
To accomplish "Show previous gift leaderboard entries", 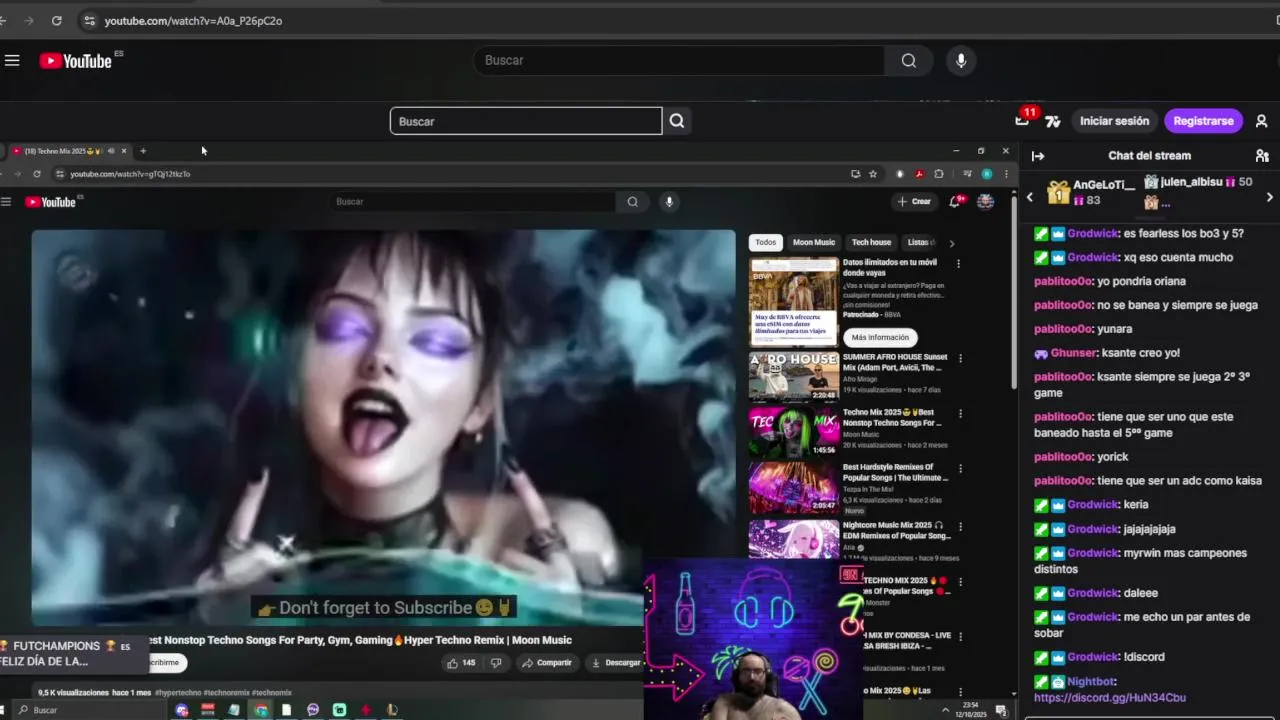I will tap(1030, 197).
